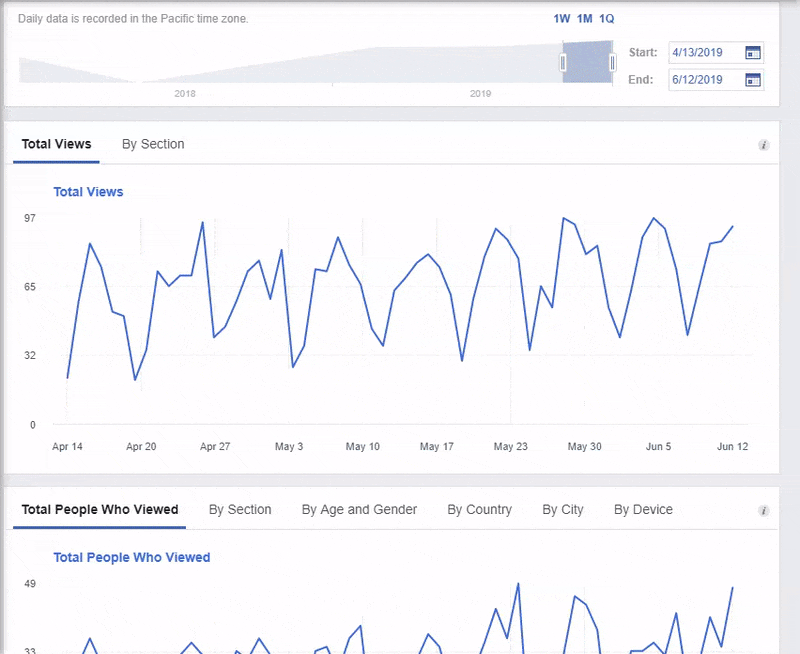Image resolution: width=800 pixels, height=654 pixels.
Task: Open By Section tab in people viewed panel
Action: (240, 510)
